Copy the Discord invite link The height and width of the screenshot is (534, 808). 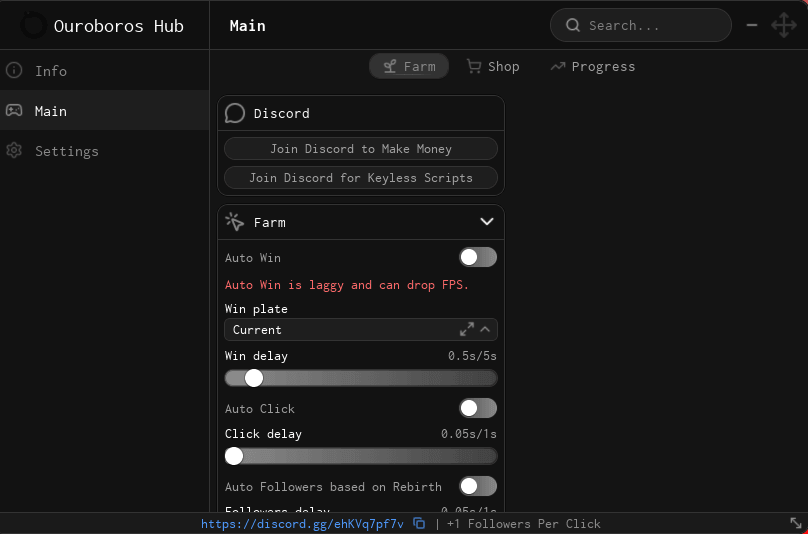tap(419, 524)
